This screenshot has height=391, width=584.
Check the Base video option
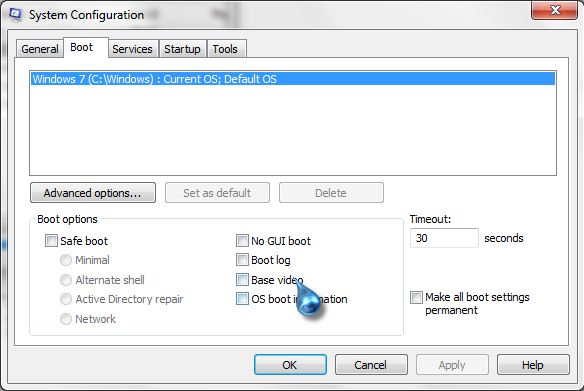point(242,280)
